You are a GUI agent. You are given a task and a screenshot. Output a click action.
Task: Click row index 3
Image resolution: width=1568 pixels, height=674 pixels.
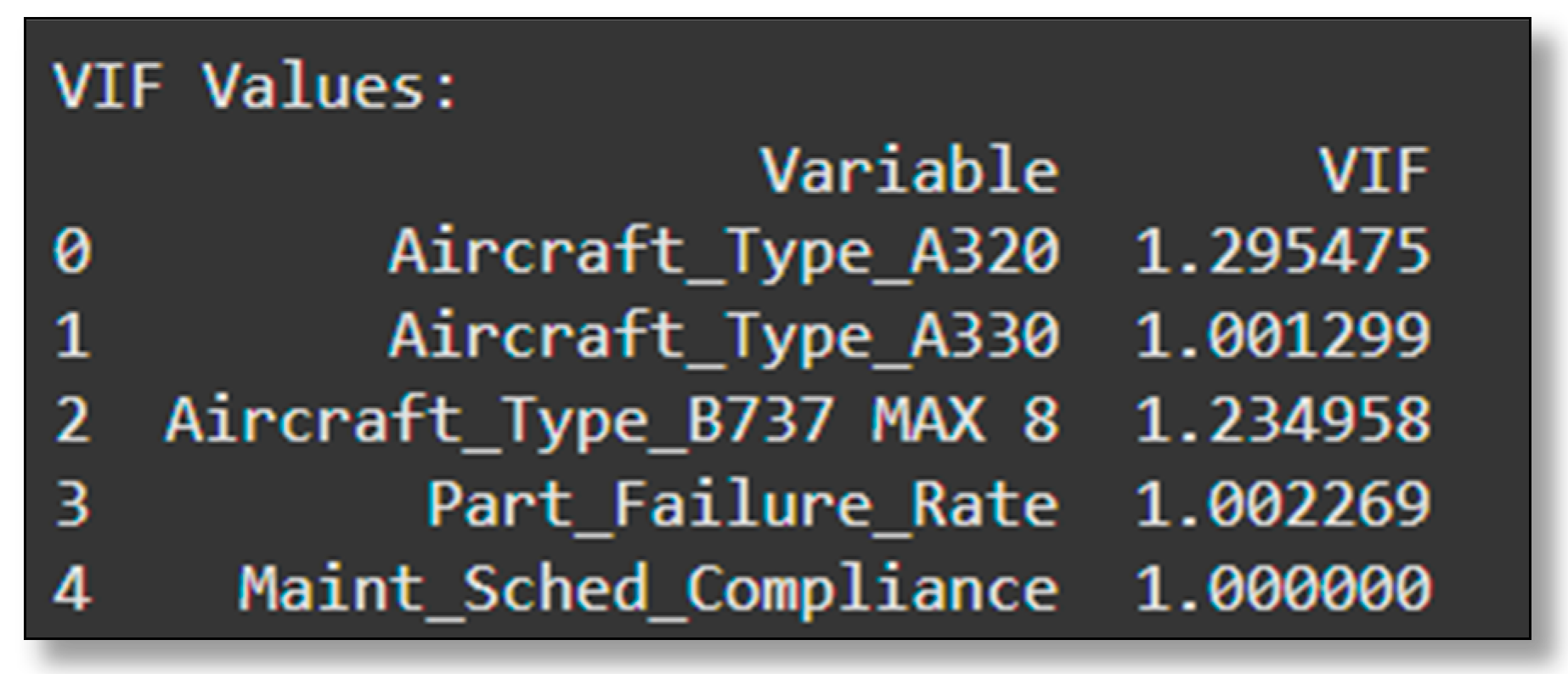(x=72, y=504)
